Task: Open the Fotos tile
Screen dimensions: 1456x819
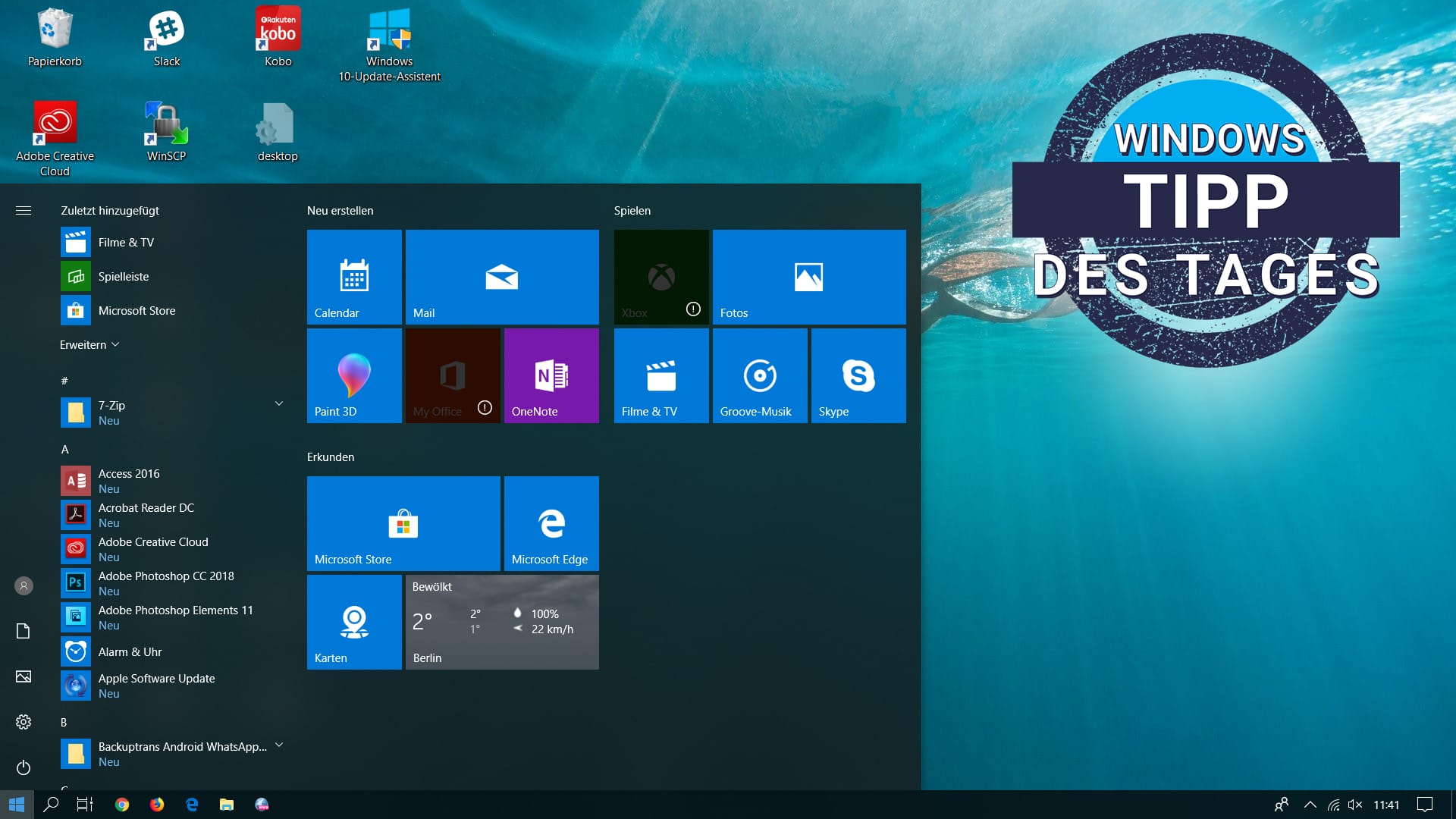Action: coord(809,277)
